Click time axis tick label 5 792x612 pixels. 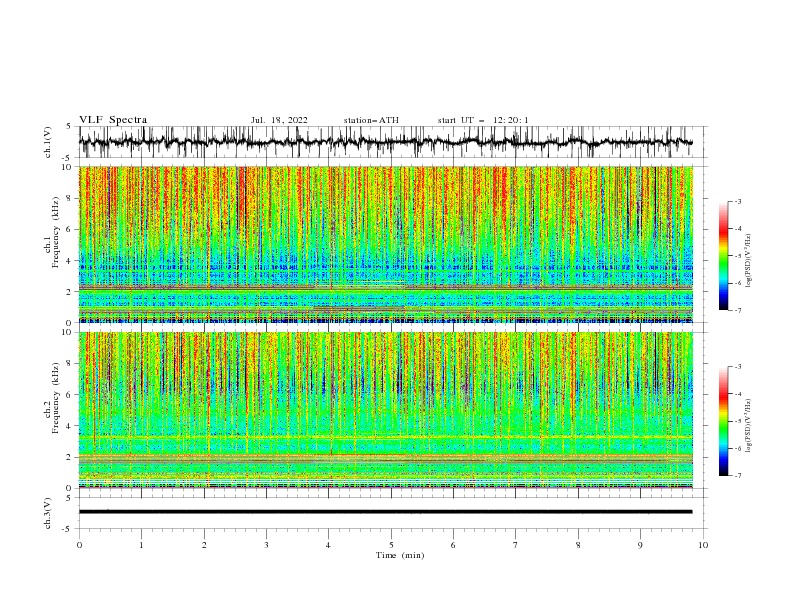pos(391,545)
